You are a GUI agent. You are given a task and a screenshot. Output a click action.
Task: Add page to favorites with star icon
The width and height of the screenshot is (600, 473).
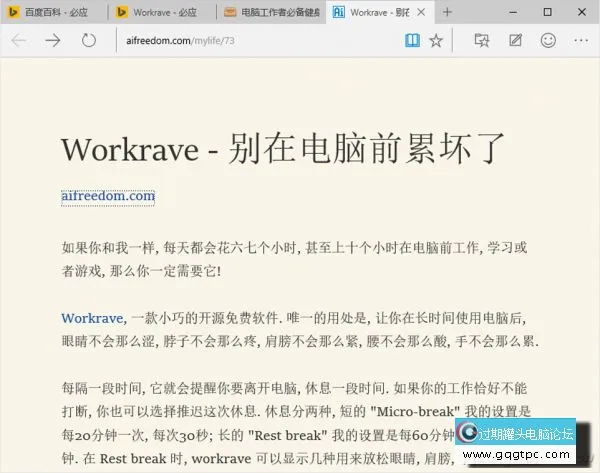(436, 40)
